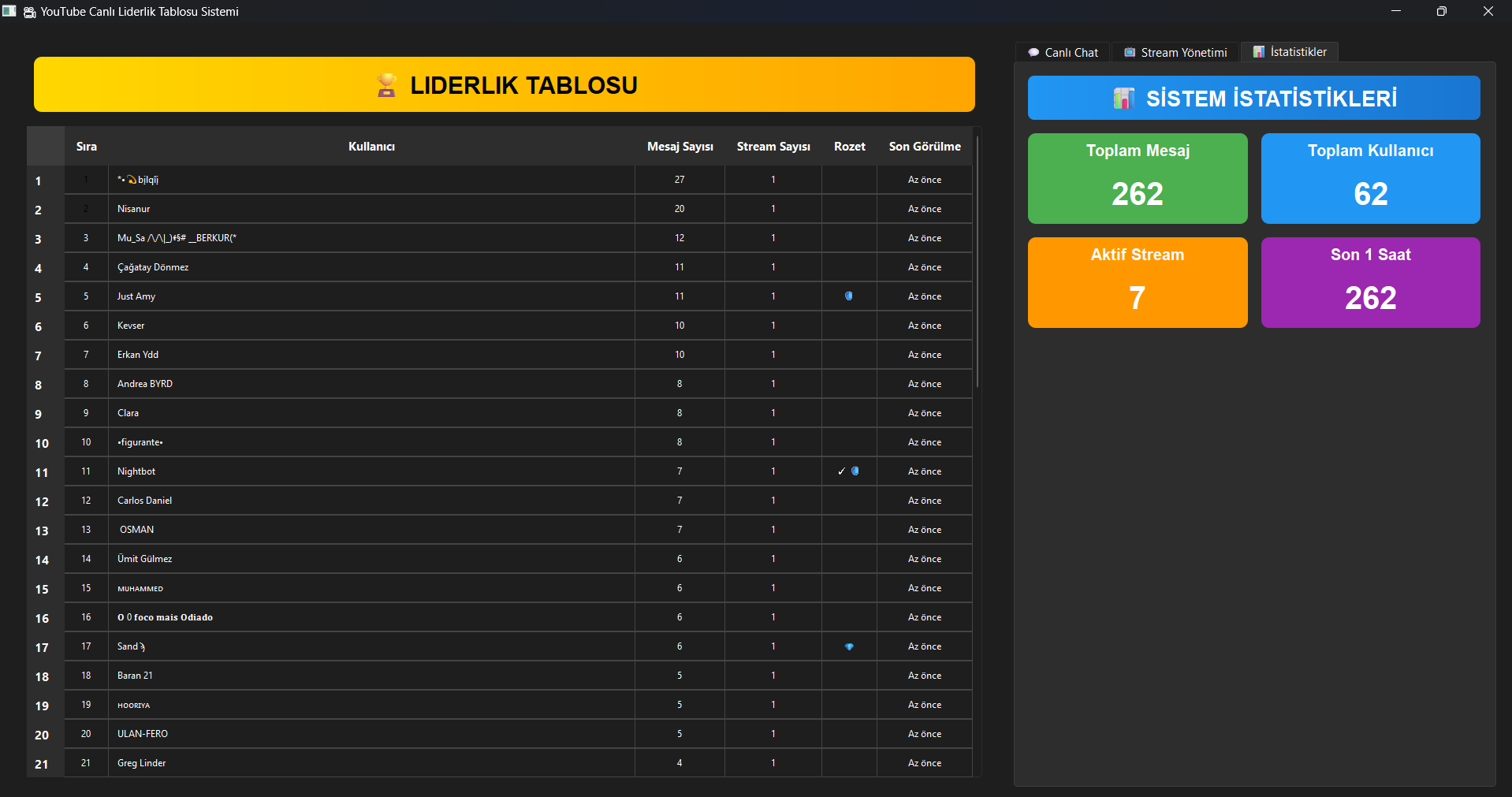Click stream count 1 in Kevser row
This screenshot has width=1512, height=797.
773,326
